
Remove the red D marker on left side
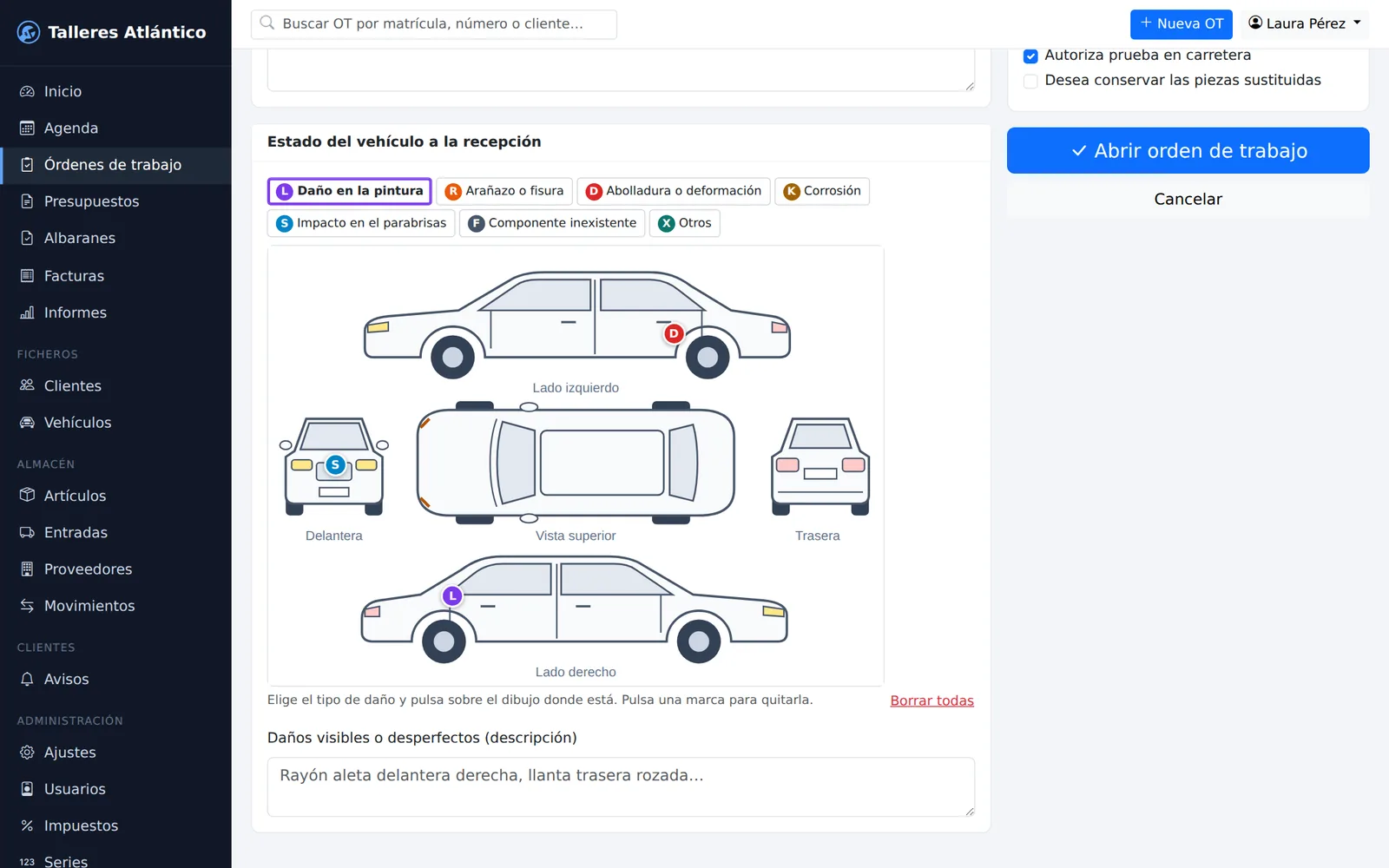(x=674, y=333)
